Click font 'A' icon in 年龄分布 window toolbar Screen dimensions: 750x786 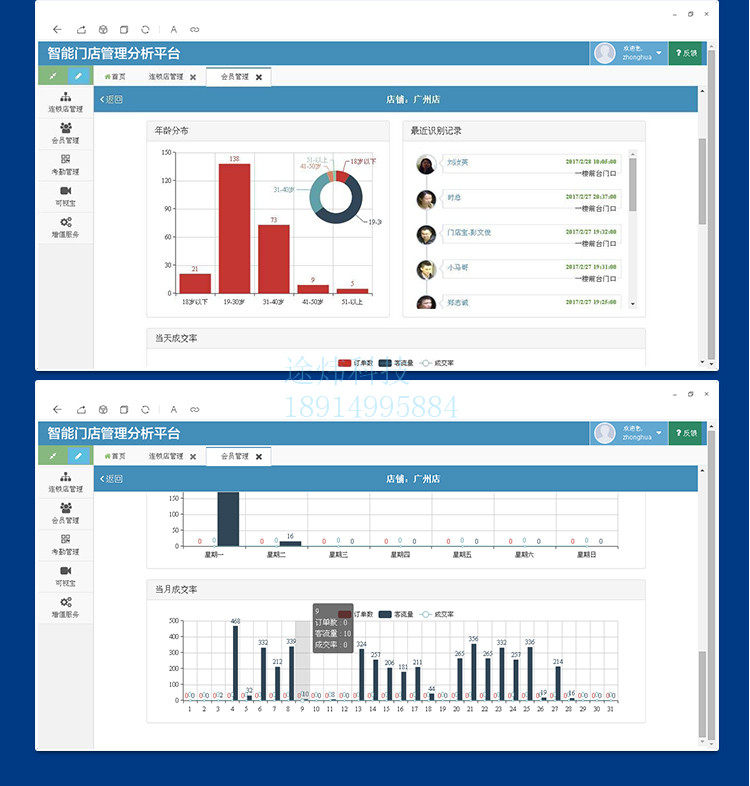click(173, 30)
